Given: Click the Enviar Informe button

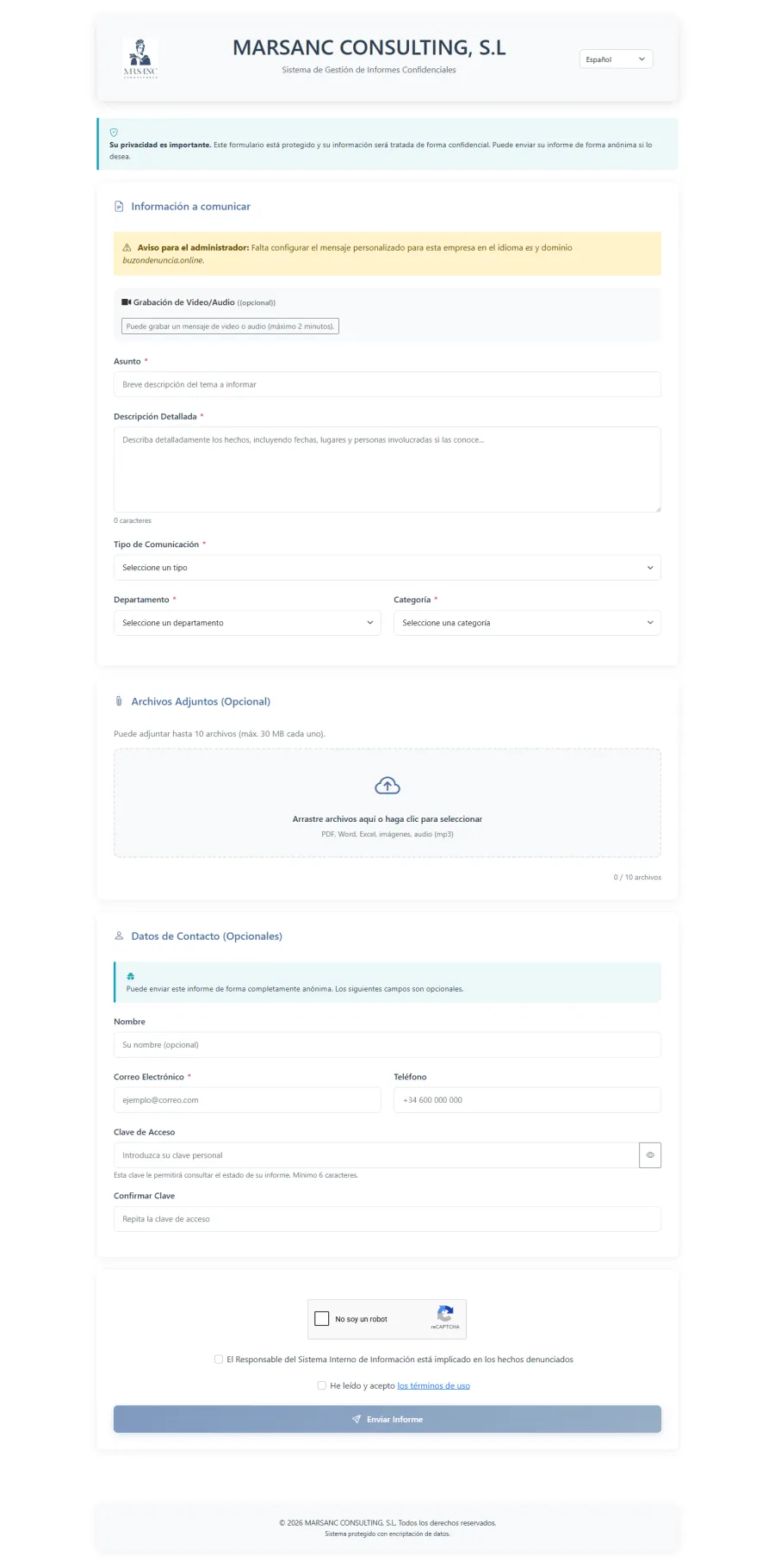Looking at the screenshot, I should coord(387,1419).
